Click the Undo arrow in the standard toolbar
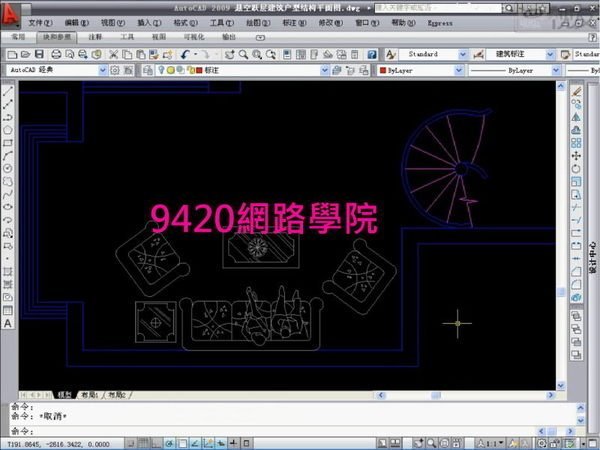 187,53
